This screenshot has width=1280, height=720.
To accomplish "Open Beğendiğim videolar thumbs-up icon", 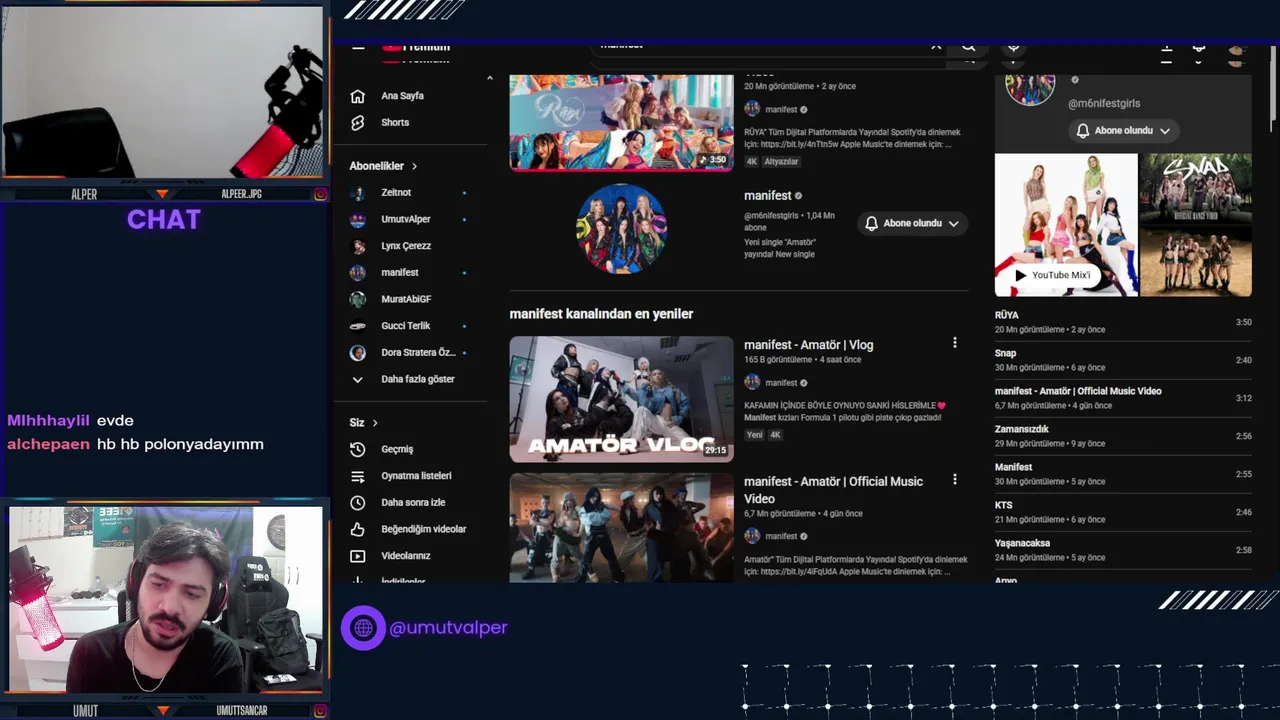I will point(358,529).
